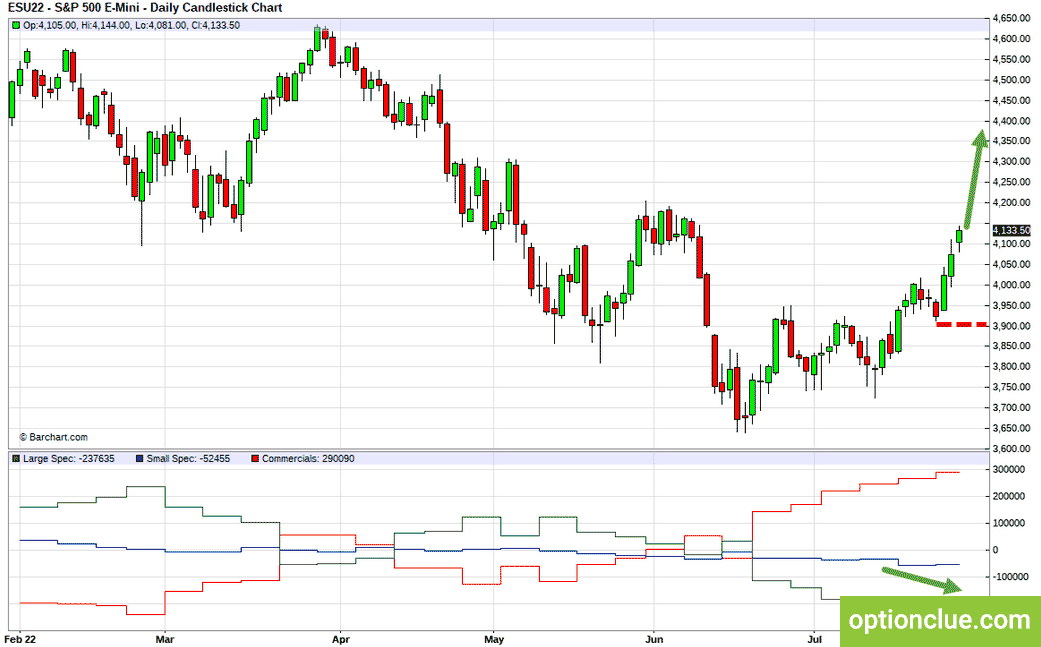Click the Apr date axis label
The height and width of the screenshot is (647, 1041).
pos(341,640)
